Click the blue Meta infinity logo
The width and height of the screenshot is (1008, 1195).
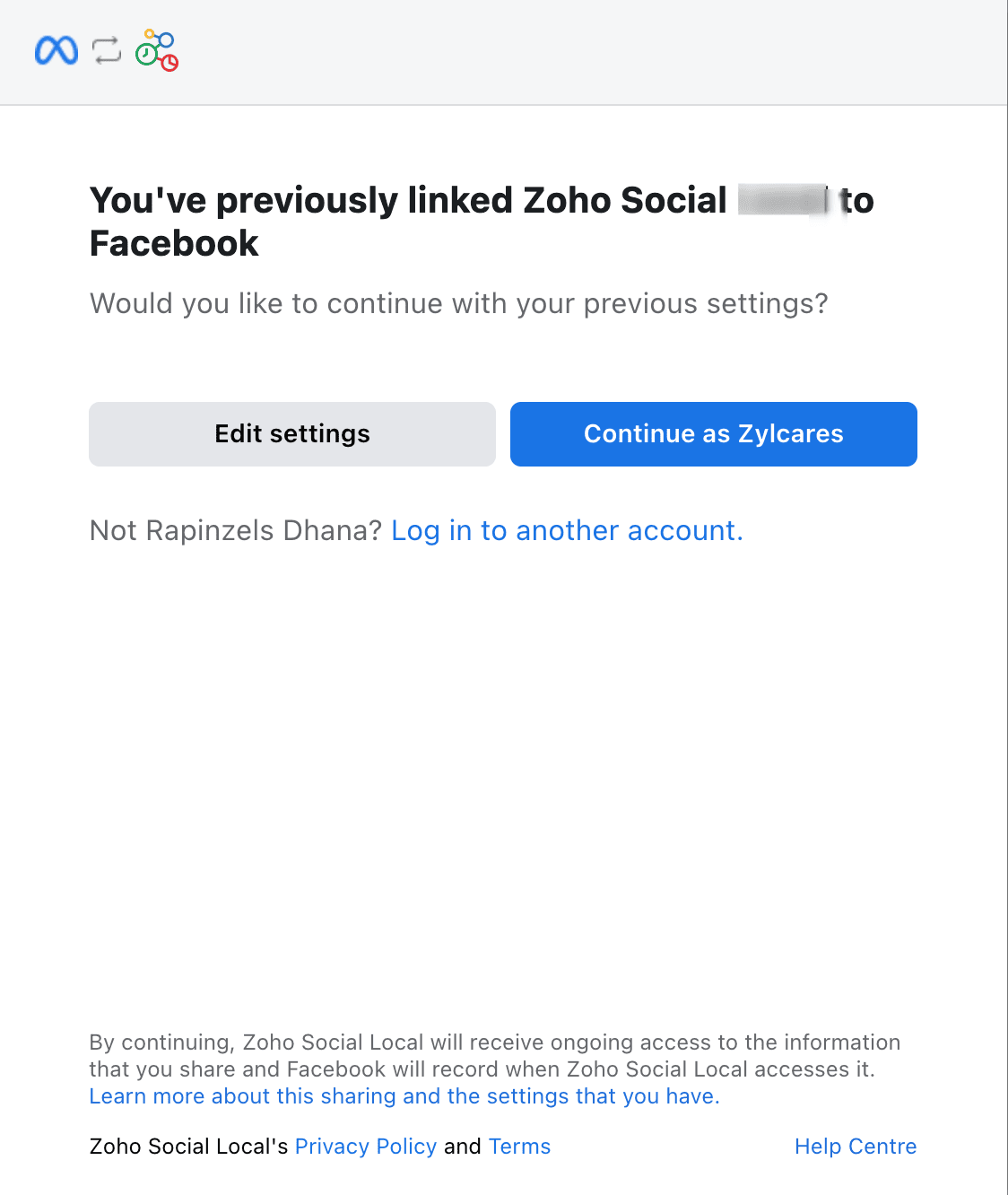pyautogui.click(x=56, y=50)
